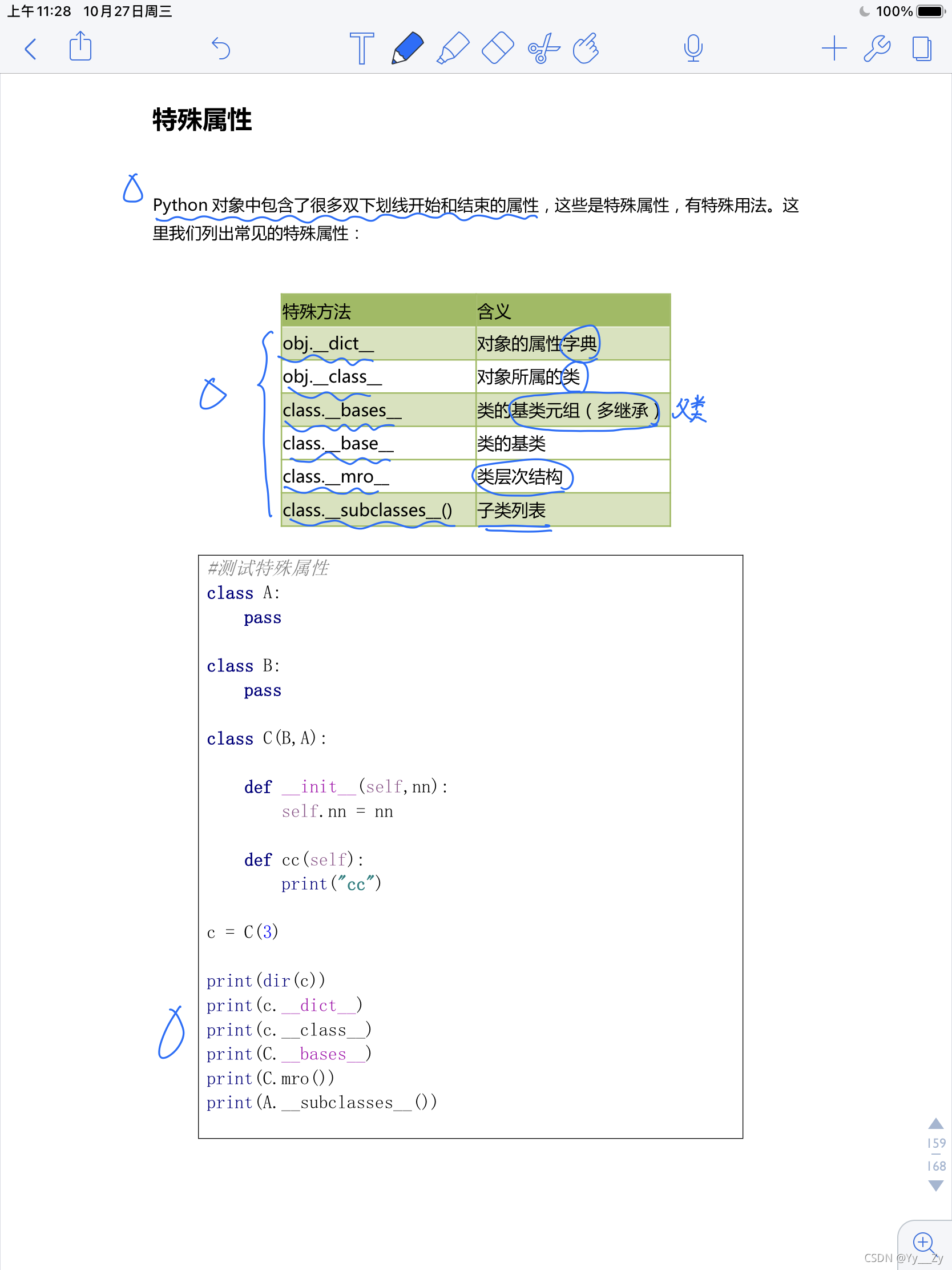Image resolution: width=952 pixels, height=1270 pixels.
Task: Start audio recording with microphone
Action: coord(693,48)
